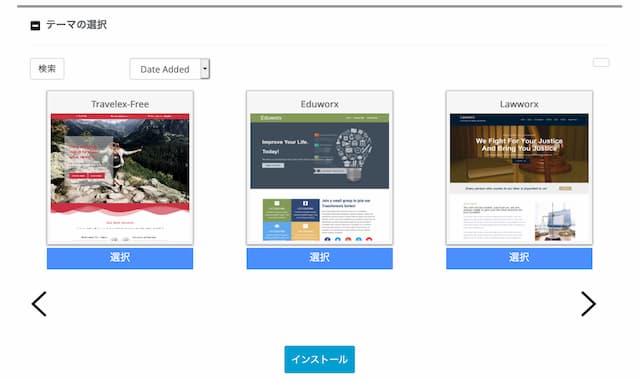640x380 pixels.
Task: Select the Eduworx theme with 選択
Action: click(x=320, y=258)
